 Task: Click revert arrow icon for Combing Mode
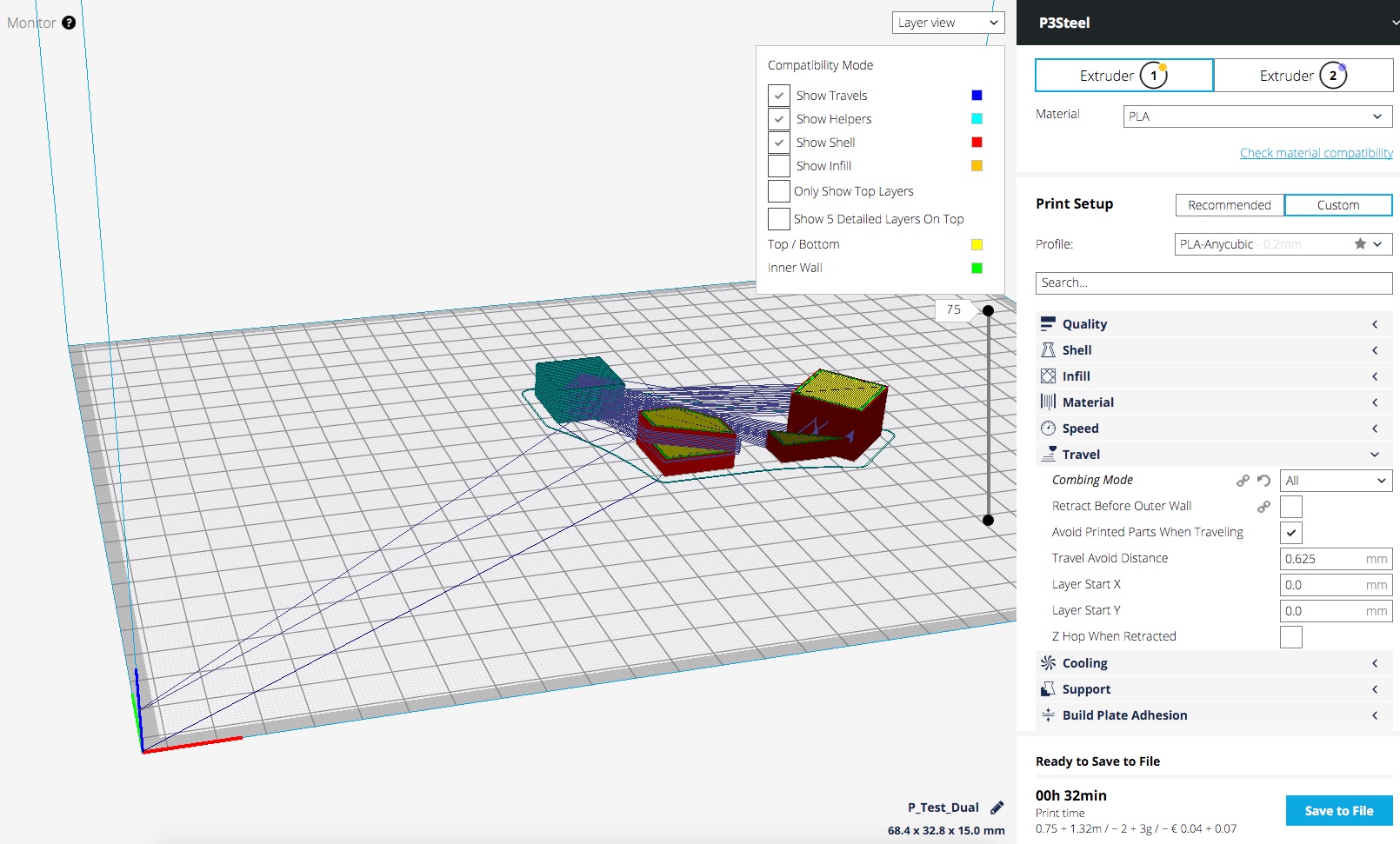click(x=1263, y=480)
